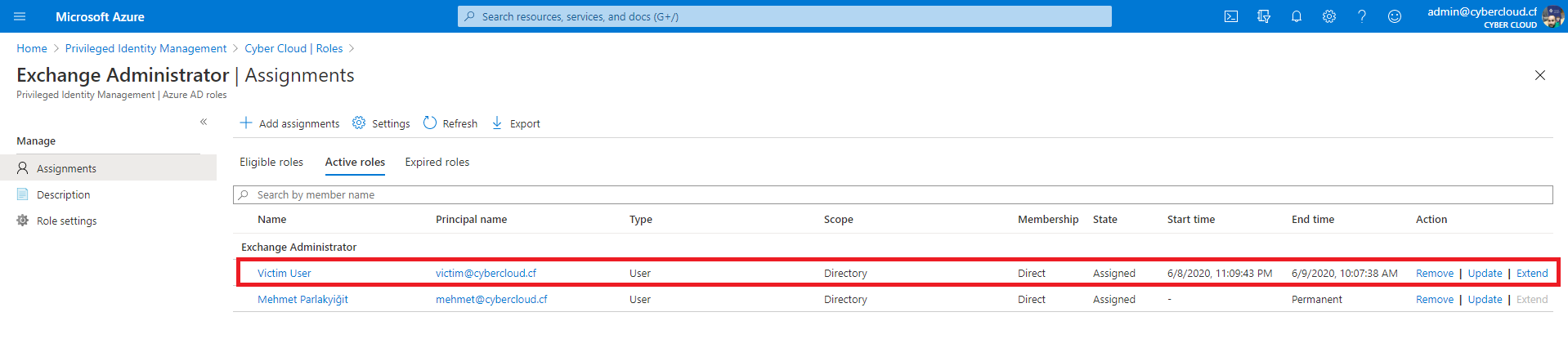This screenshot has height=339, width=1568.
Task: Click the Assignments person icon in left menu
Action: pyautogui.click(x=23, y=167)
